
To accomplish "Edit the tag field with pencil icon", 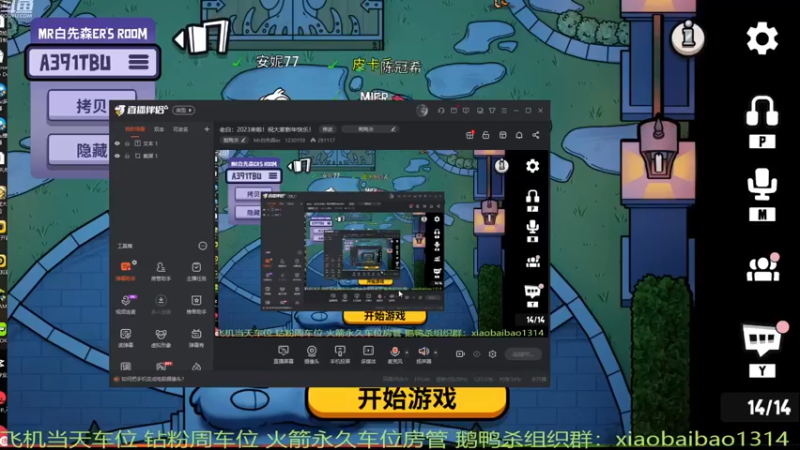I will [370, 130].
